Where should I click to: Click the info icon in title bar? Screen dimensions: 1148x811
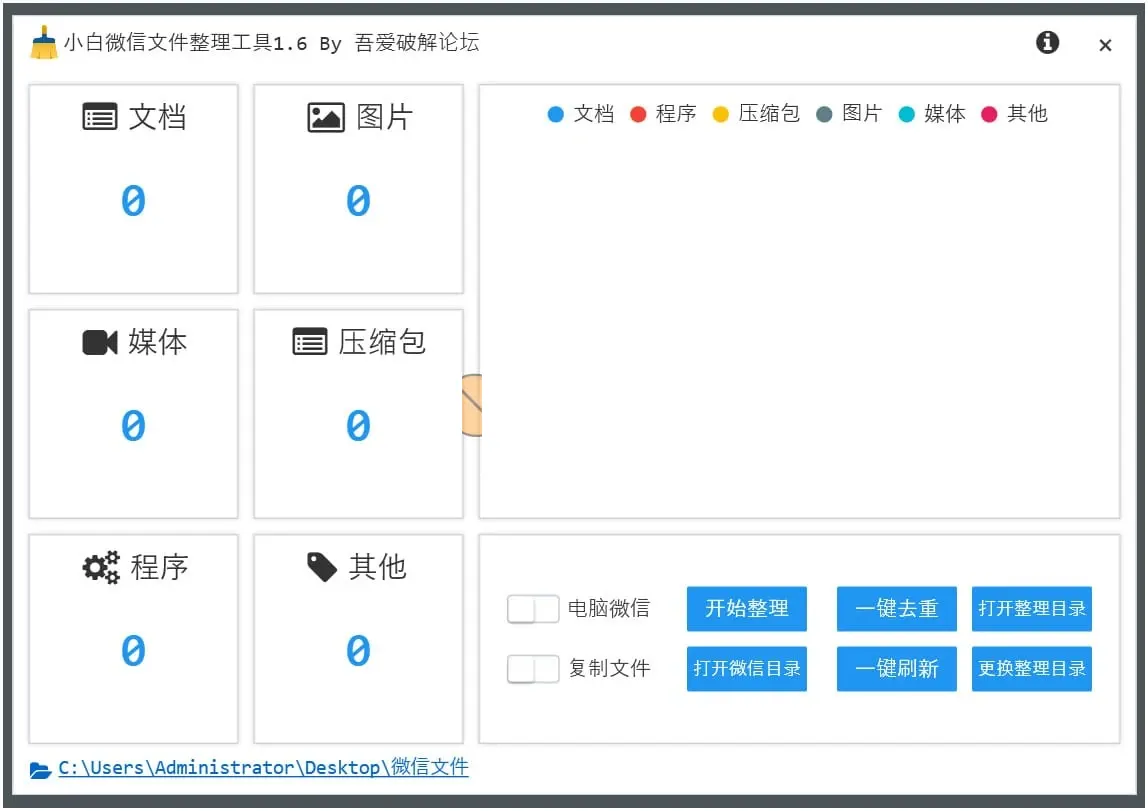[1047, 43]
